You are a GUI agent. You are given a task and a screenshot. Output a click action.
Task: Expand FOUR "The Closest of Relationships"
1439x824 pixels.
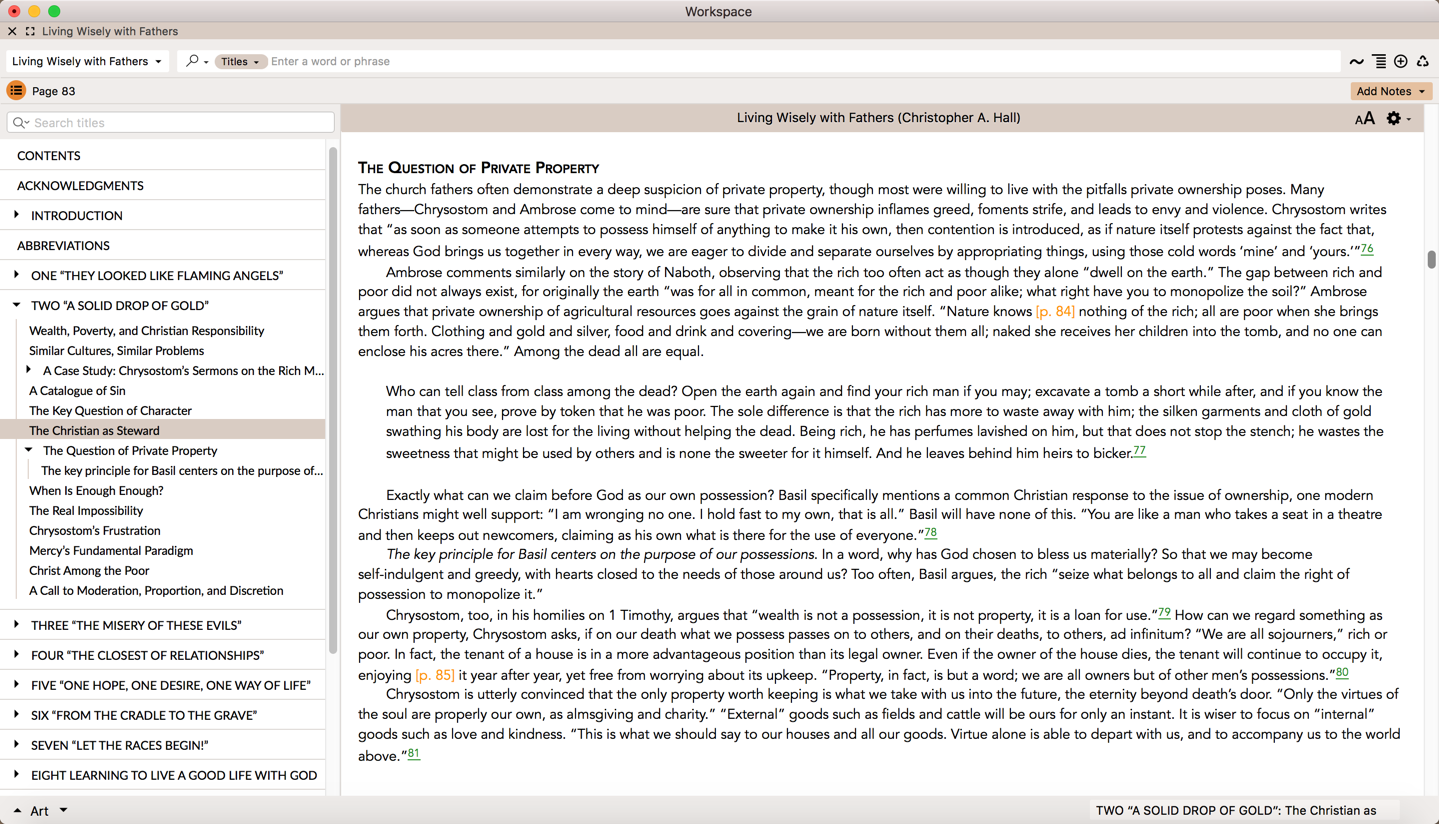point(16,655)
